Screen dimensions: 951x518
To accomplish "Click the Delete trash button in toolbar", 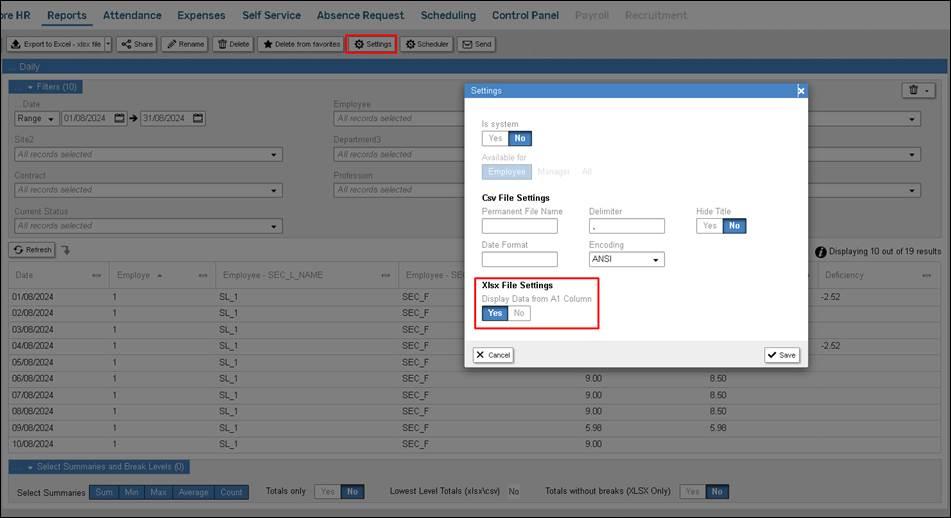I will tap(233, 44).
